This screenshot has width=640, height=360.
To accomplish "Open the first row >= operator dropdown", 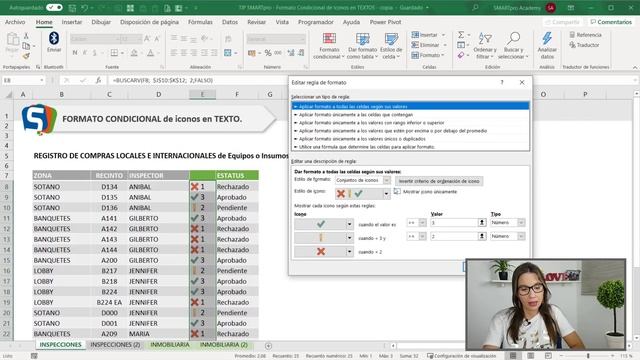I will click(x=422, y=222).
